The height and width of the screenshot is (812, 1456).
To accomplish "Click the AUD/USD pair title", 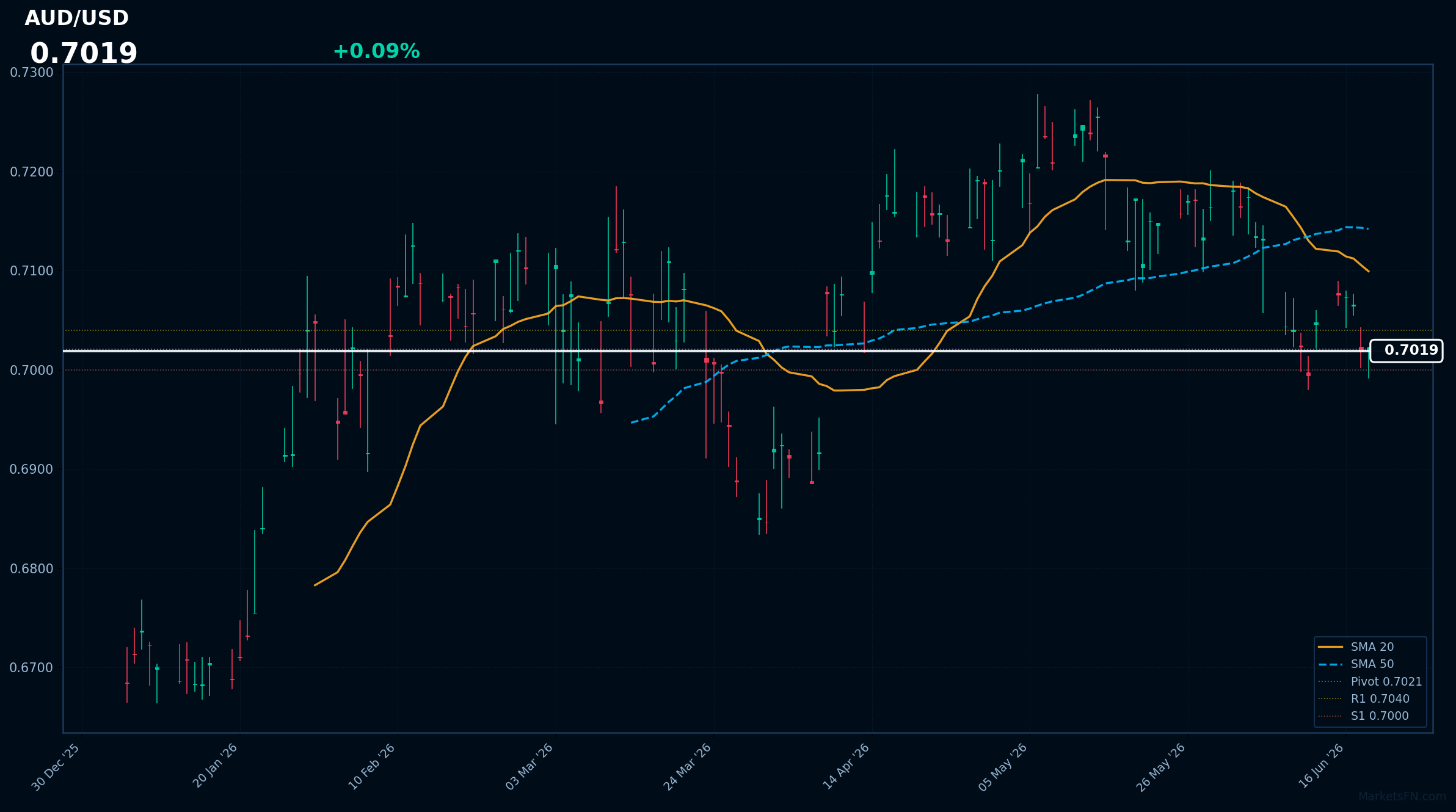I will coord(76,18).
